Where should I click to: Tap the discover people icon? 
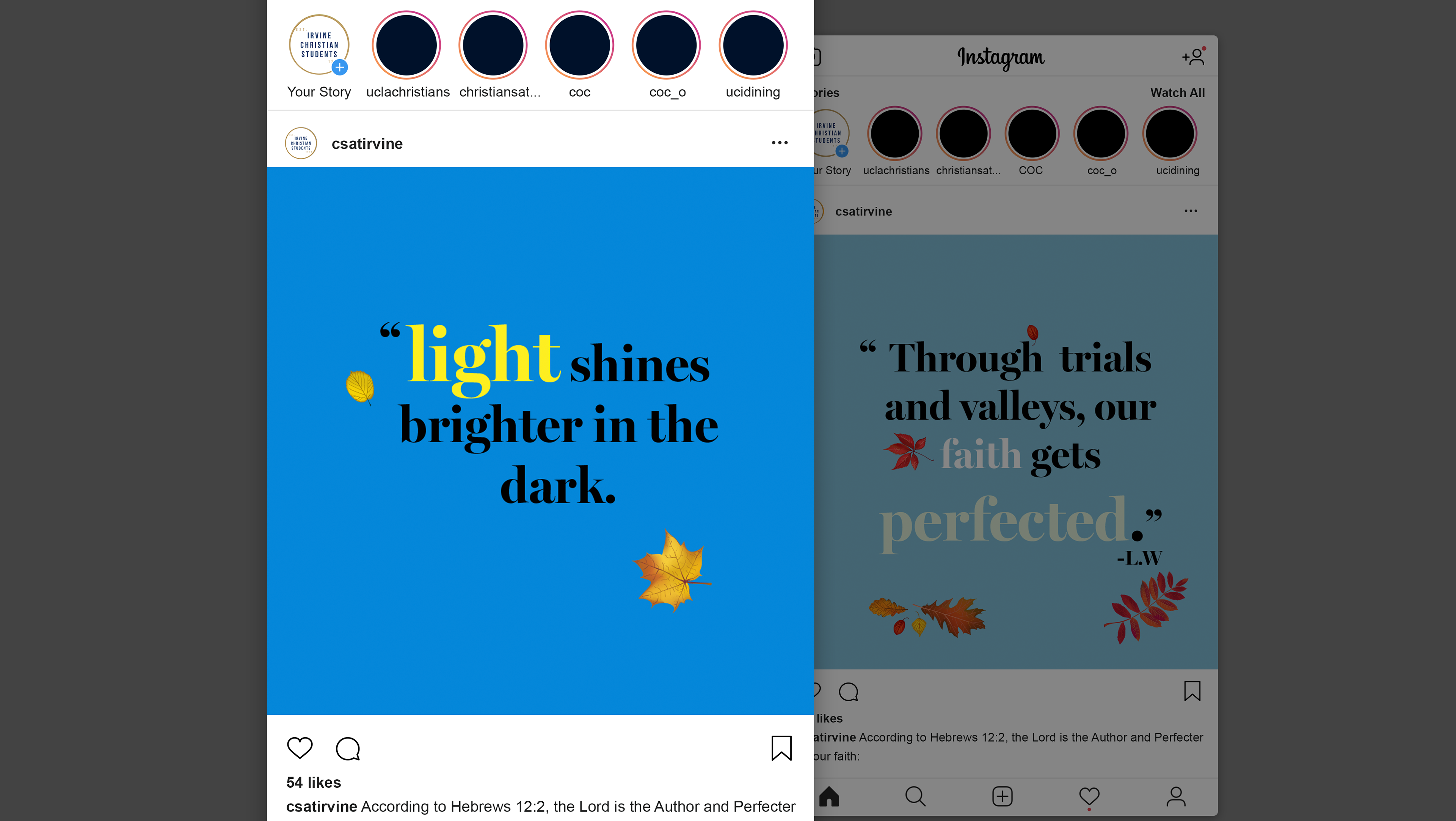pos(1193,57)
